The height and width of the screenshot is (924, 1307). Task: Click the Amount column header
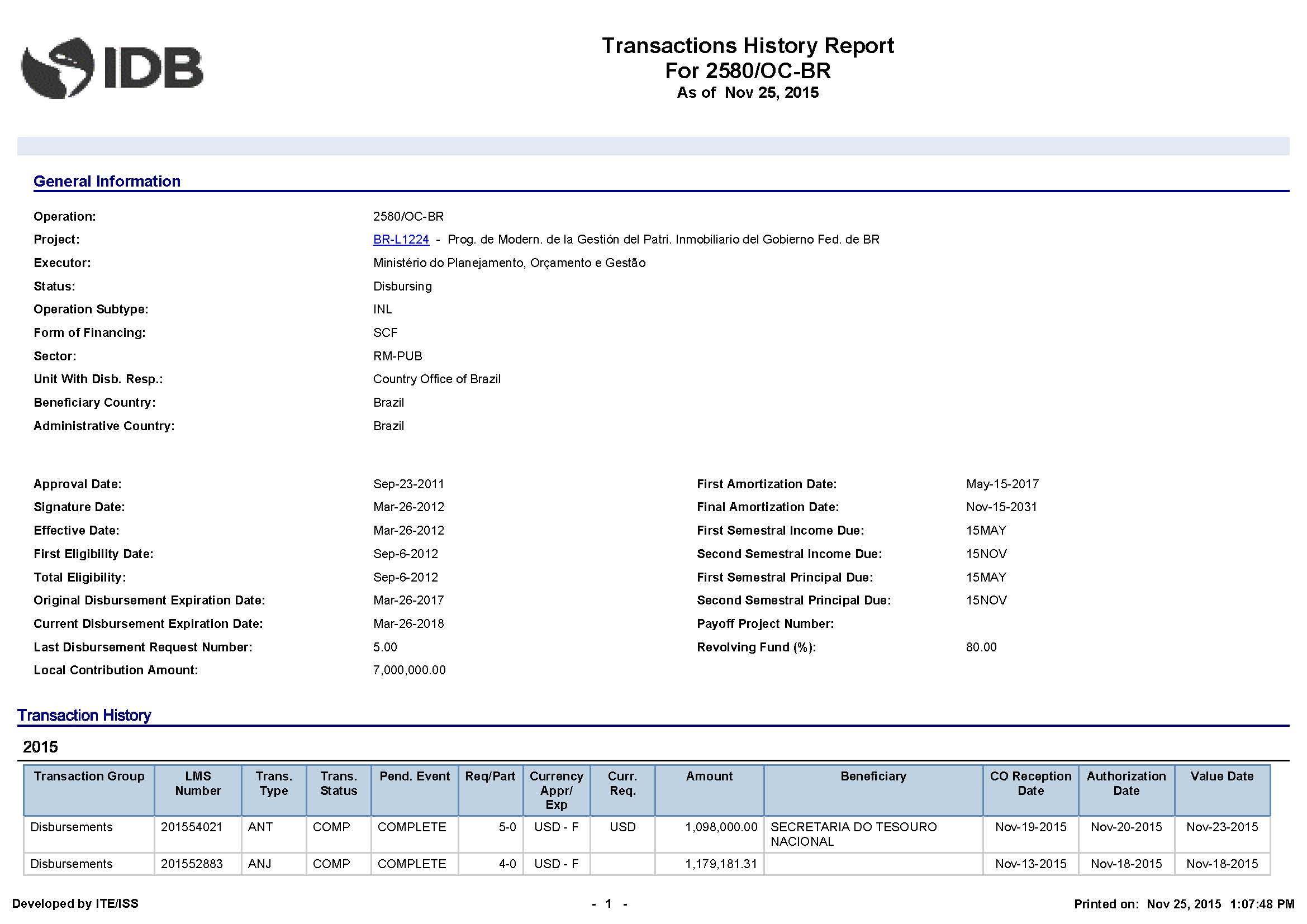click(x=709, y=776)
